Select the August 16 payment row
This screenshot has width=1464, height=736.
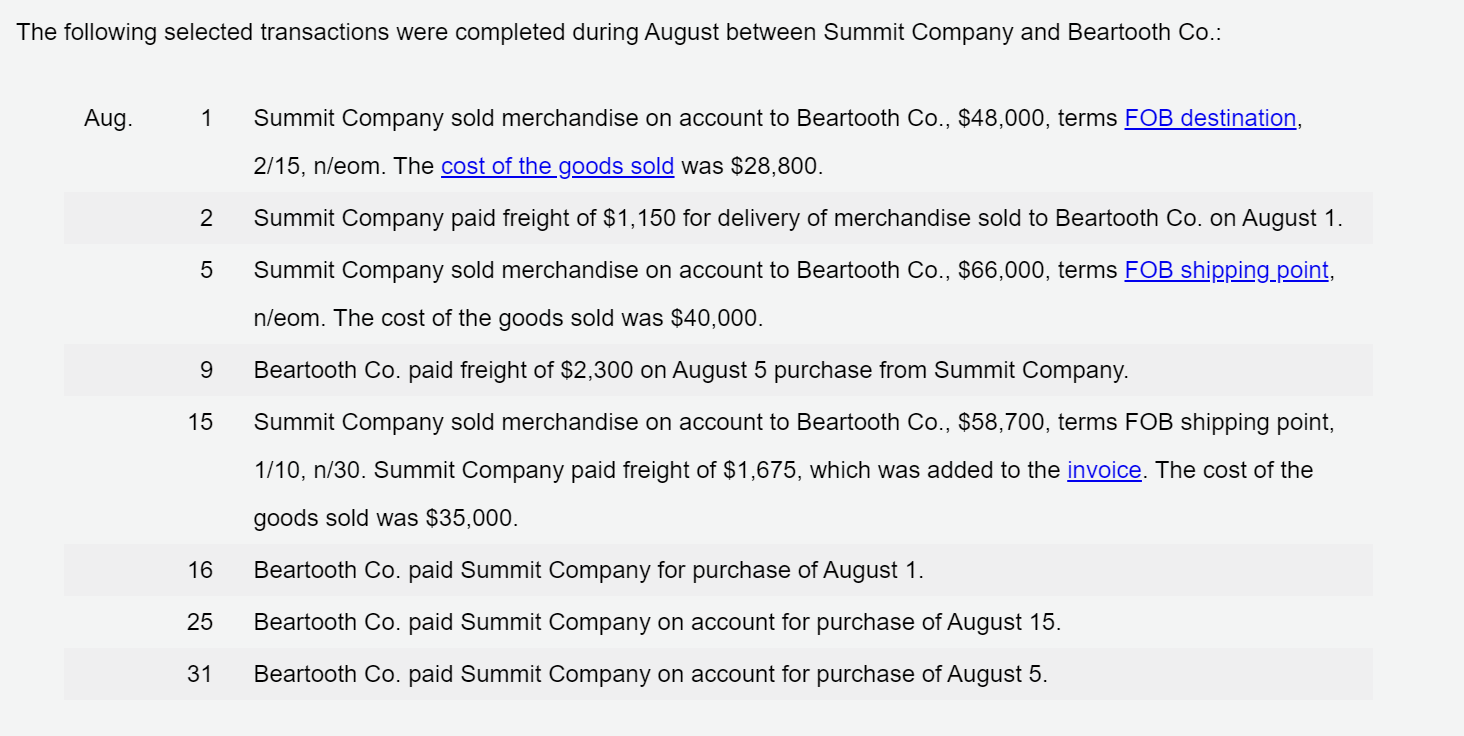pyautogui.click(x=718, y=570)
